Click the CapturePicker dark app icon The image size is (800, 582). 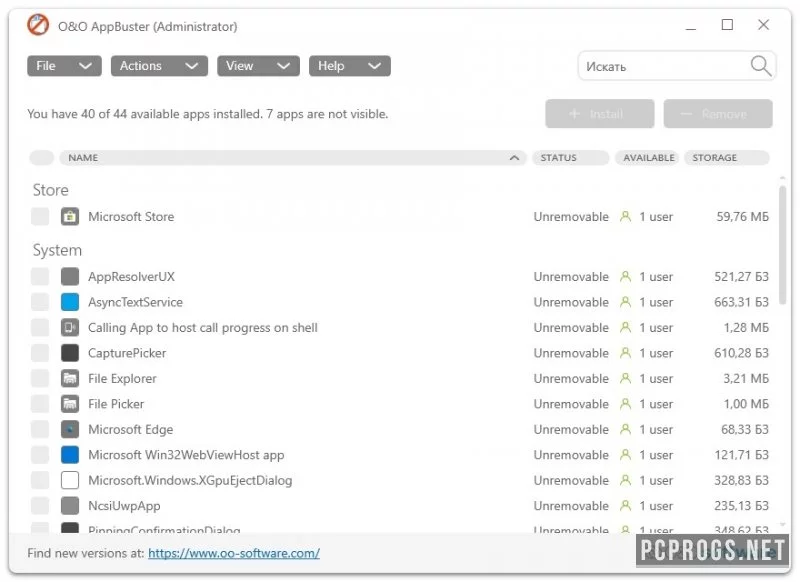coord(70,353)
